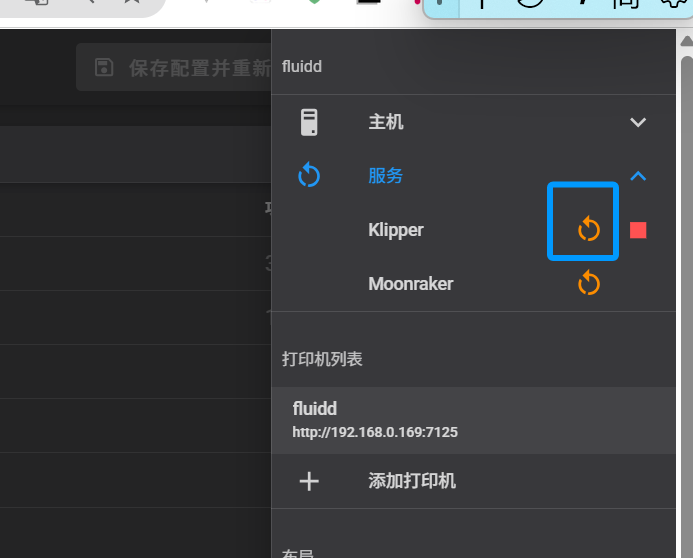This screenshot has width=693, height=558.
Task: Stop Klipper with the red square
Action: coord(638,230)
